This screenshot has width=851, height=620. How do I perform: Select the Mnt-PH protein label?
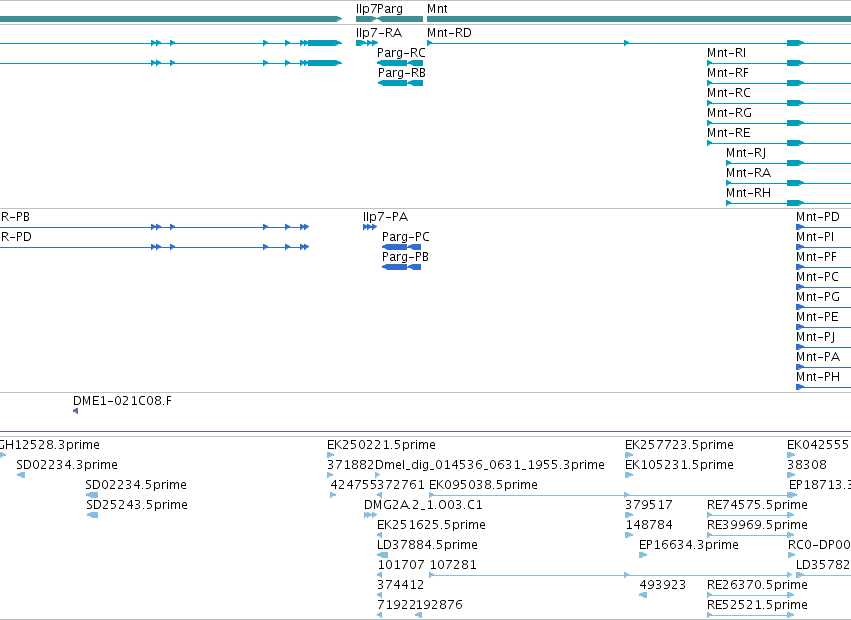[x=817, y=377]
